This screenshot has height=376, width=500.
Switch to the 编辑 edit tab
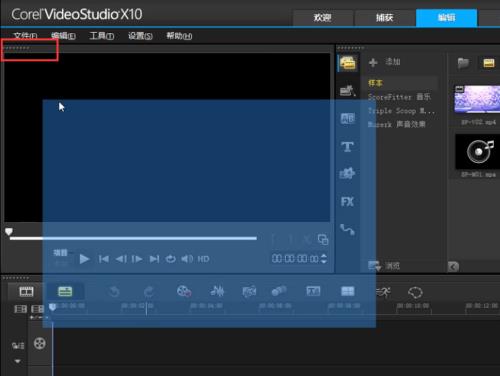pyautogui.click(x=446, y=18)
